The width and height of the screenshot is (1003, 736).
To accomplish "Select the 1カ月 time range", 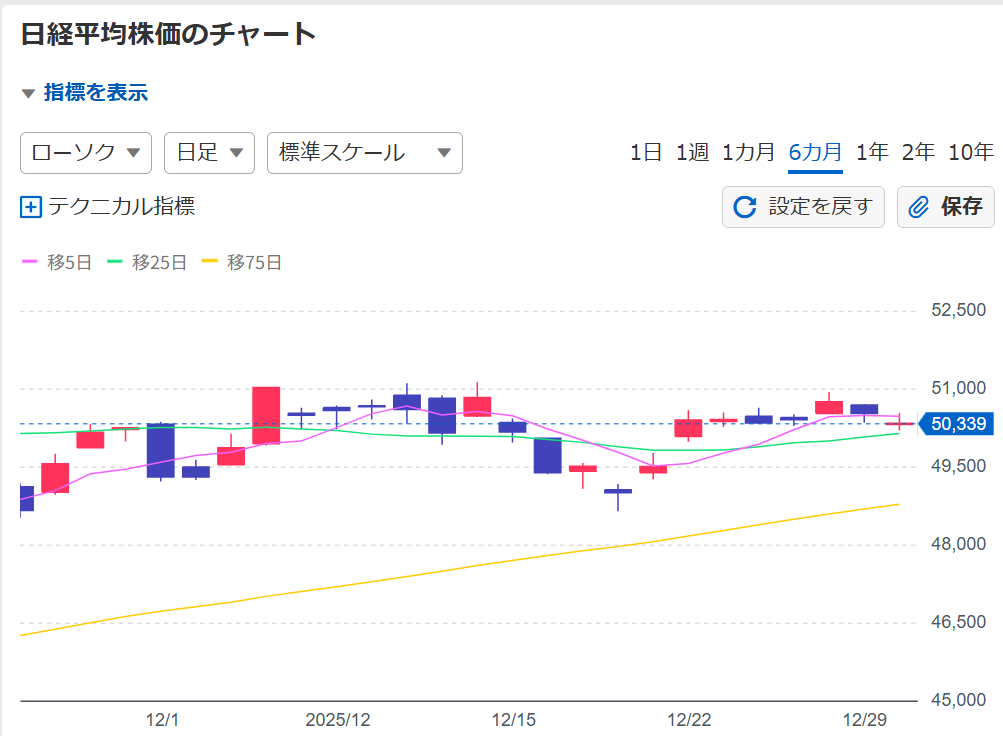I will click(748, 153).
